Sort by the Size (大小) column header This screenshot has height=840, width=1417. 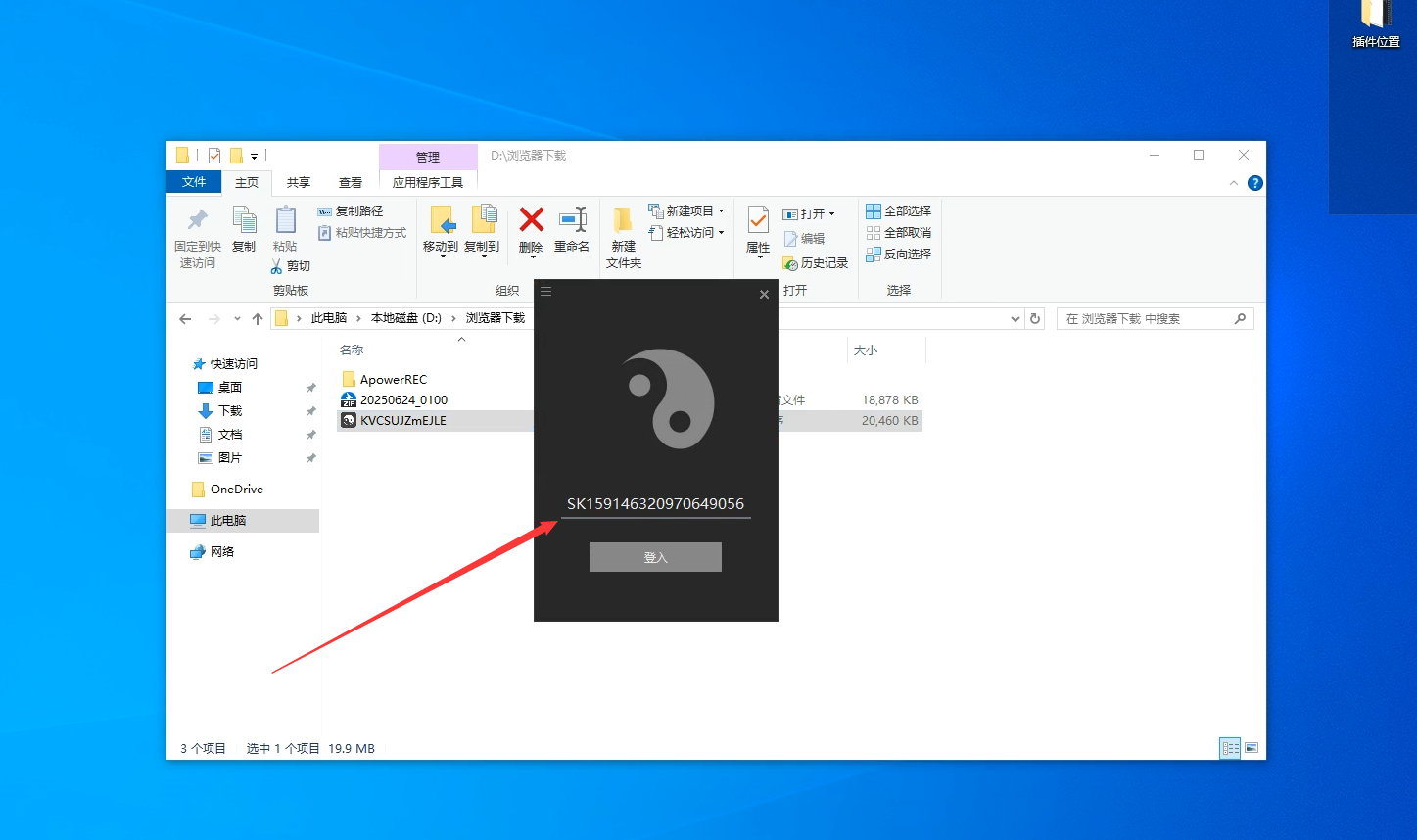(x=866, y=350)
